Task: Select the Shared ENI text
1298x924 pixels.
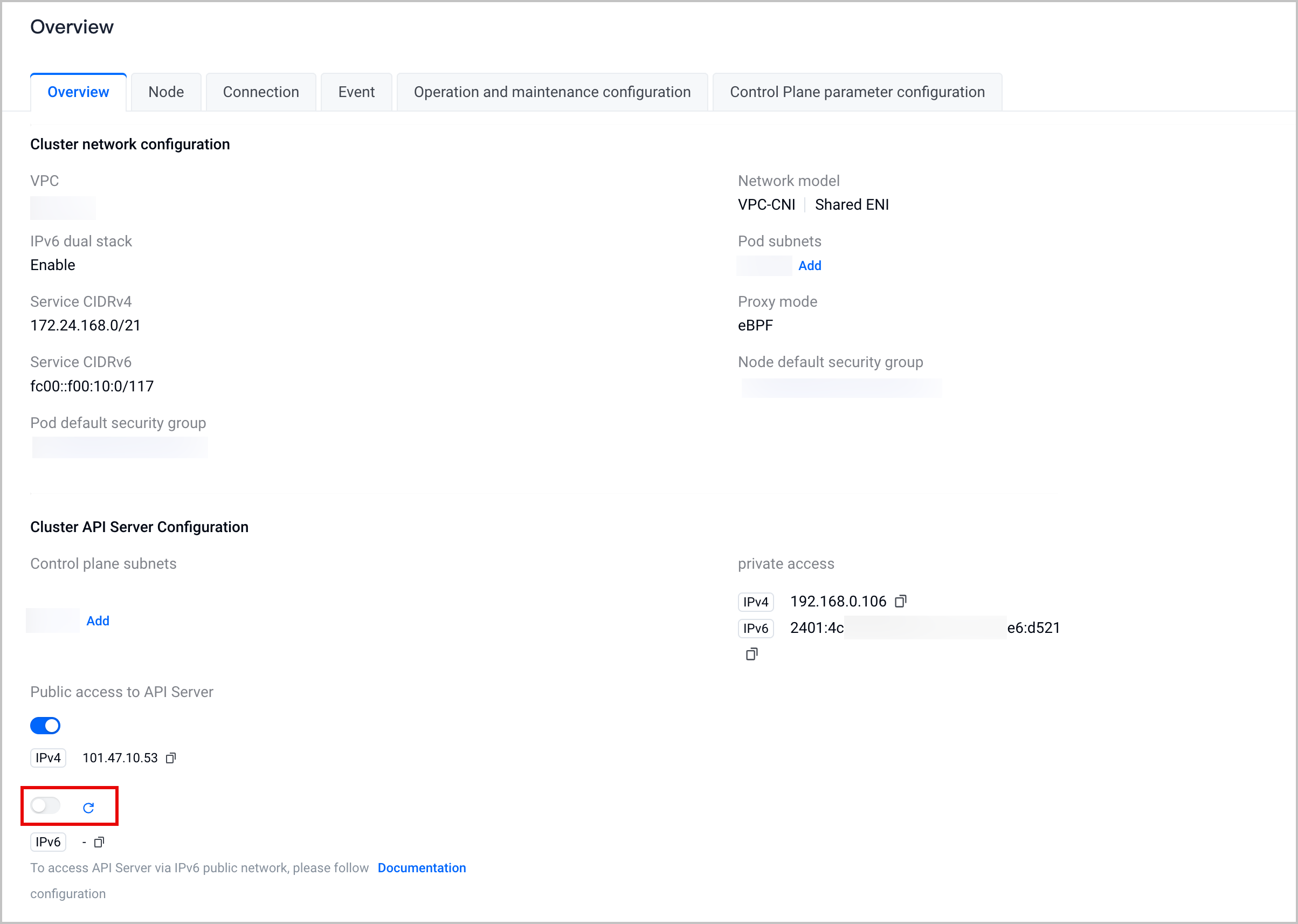Action: [x=852, y=205]
